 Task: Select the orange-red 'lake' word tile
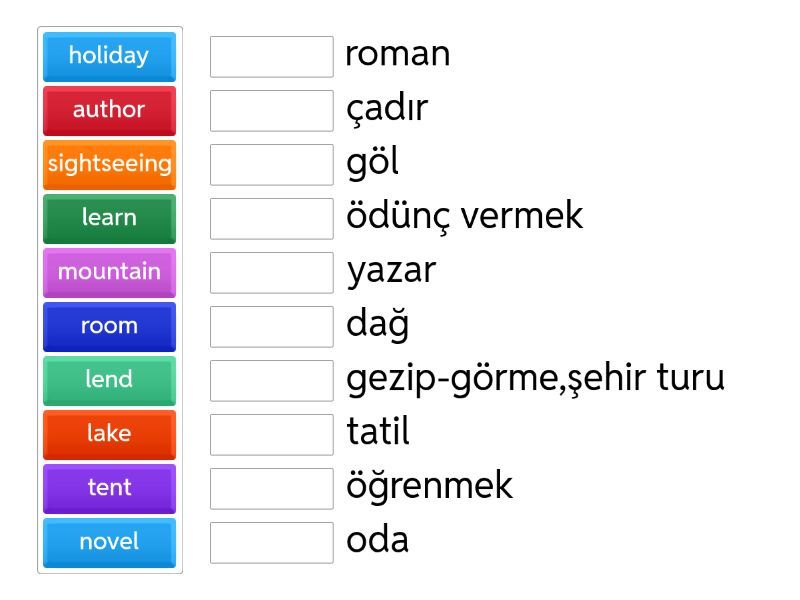pyautogui.click(x=109, y=434)
